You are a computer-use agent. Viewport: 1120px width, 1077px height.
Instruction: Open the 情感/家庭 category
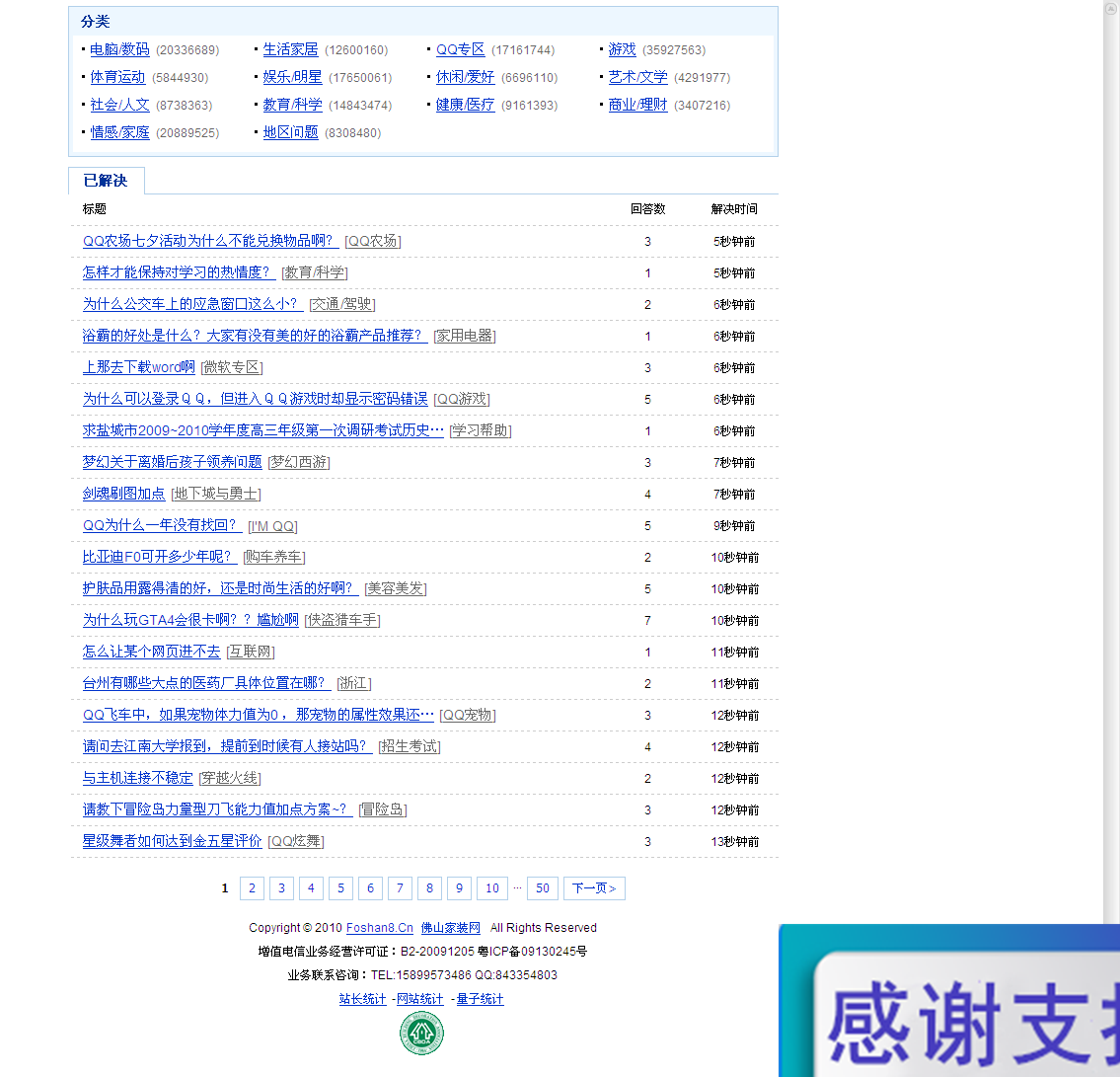point(120,133)
